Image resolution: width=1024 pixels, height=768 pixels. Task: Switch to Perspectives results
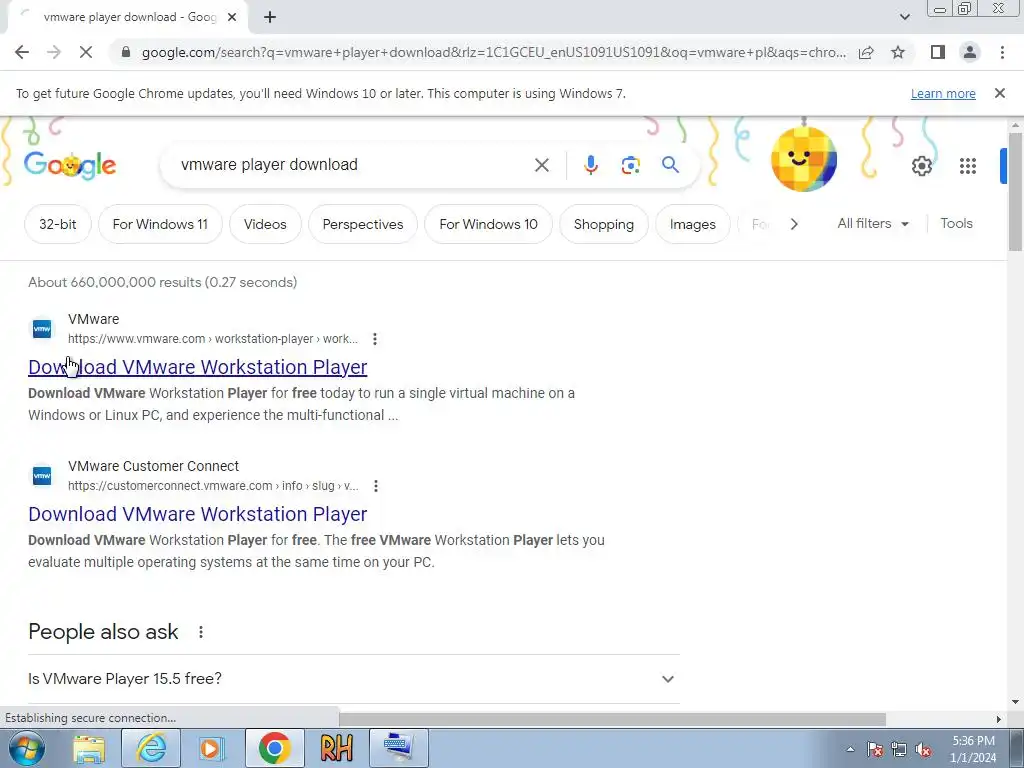click(x=363, y=224)
